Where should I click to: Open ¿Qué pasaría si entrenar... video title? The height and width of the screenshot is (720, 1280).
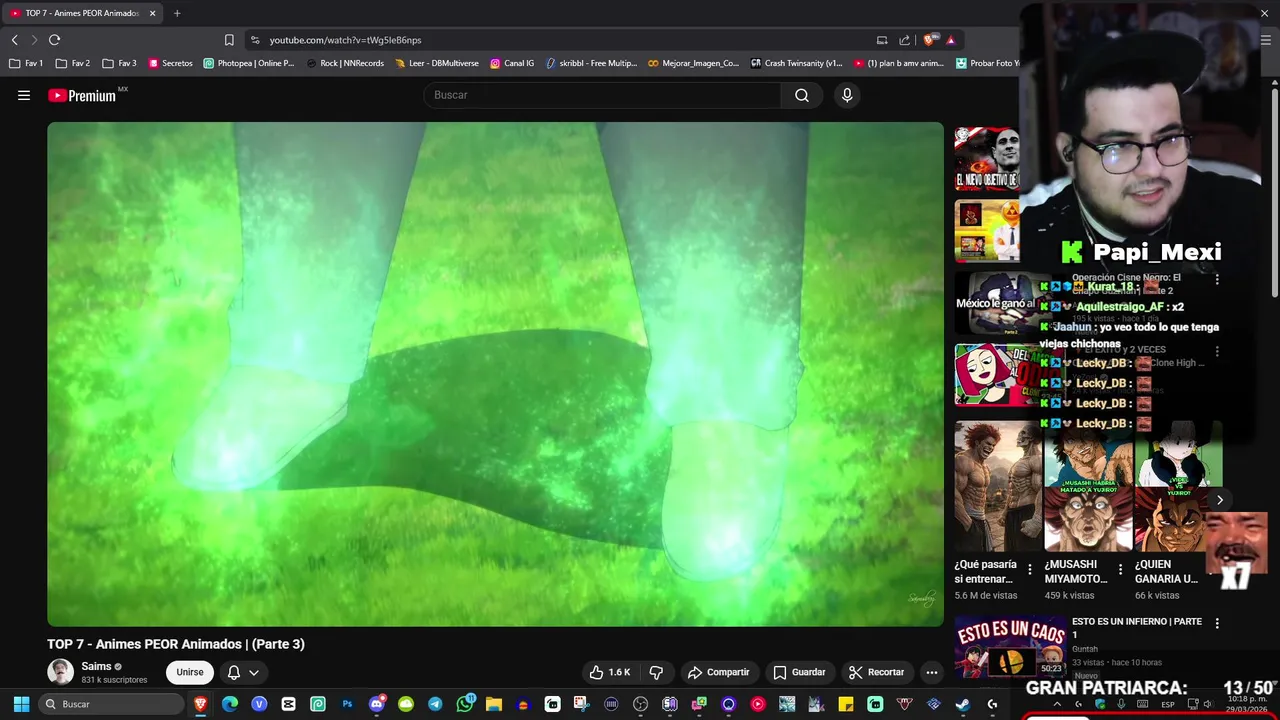click(986, 571)
